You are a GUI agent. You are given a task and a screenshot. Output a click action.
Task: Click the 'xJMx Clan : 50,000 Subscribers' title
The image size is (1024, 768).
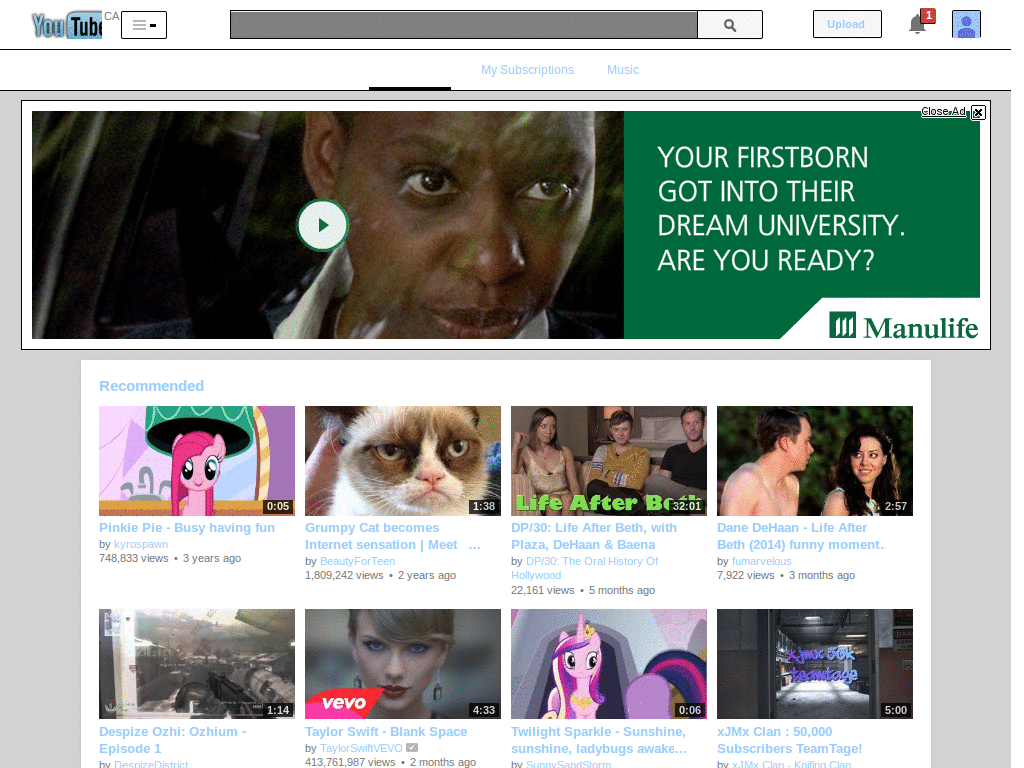click(790, 740)
